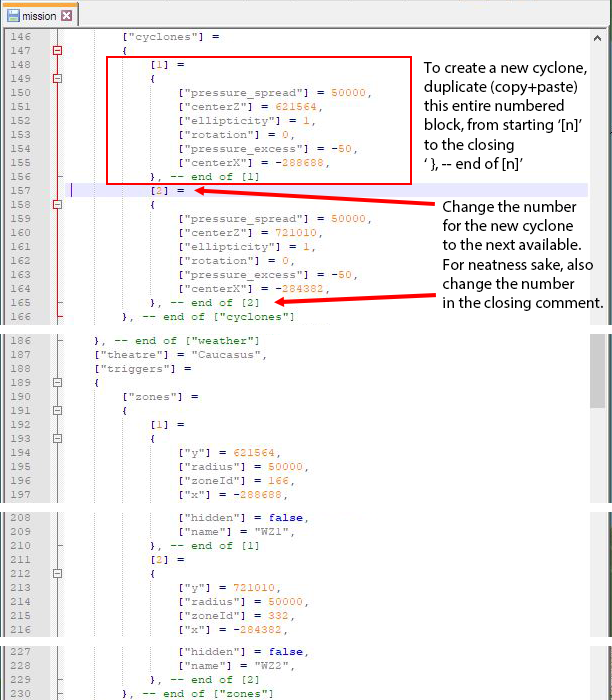Viewport: 612px width, 700px height.
Task: Click the "WZ1" name string
Action: [271, 532]
